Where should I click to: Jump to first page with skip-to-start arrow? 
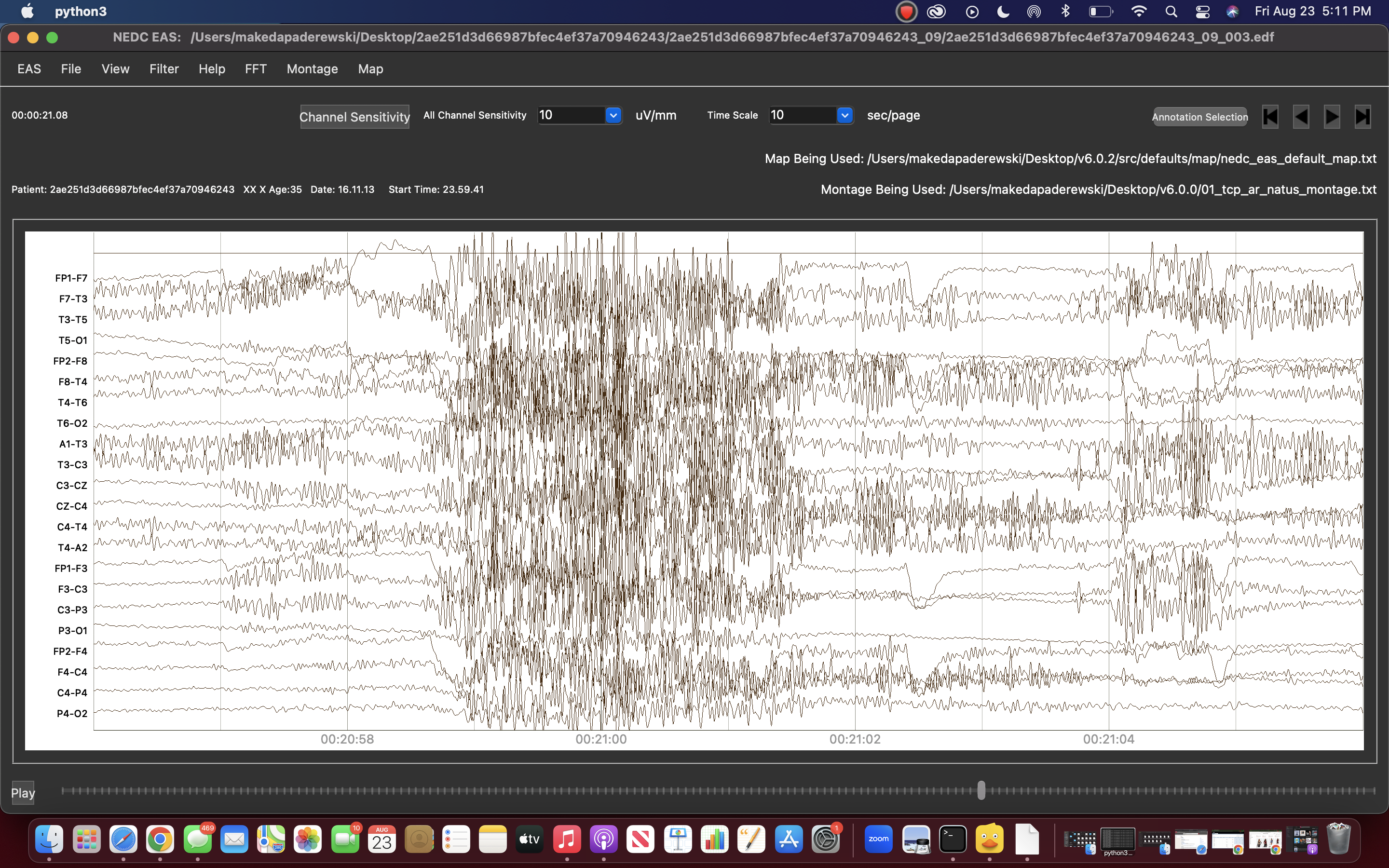click(1269, 117)
